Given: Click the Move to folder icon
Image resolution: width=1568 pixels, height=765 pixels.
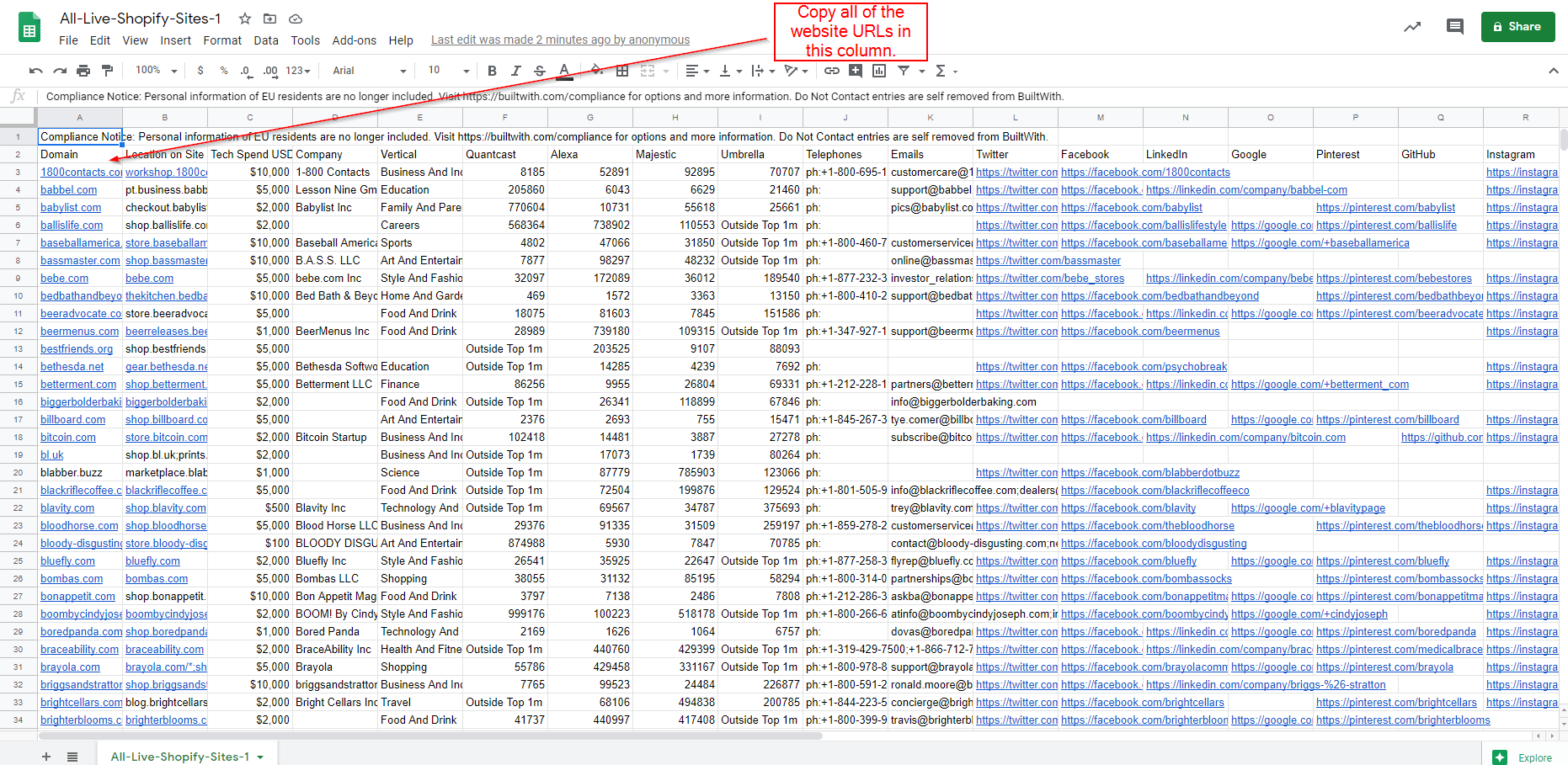Looking at the screenshot, I should (270, 19).
